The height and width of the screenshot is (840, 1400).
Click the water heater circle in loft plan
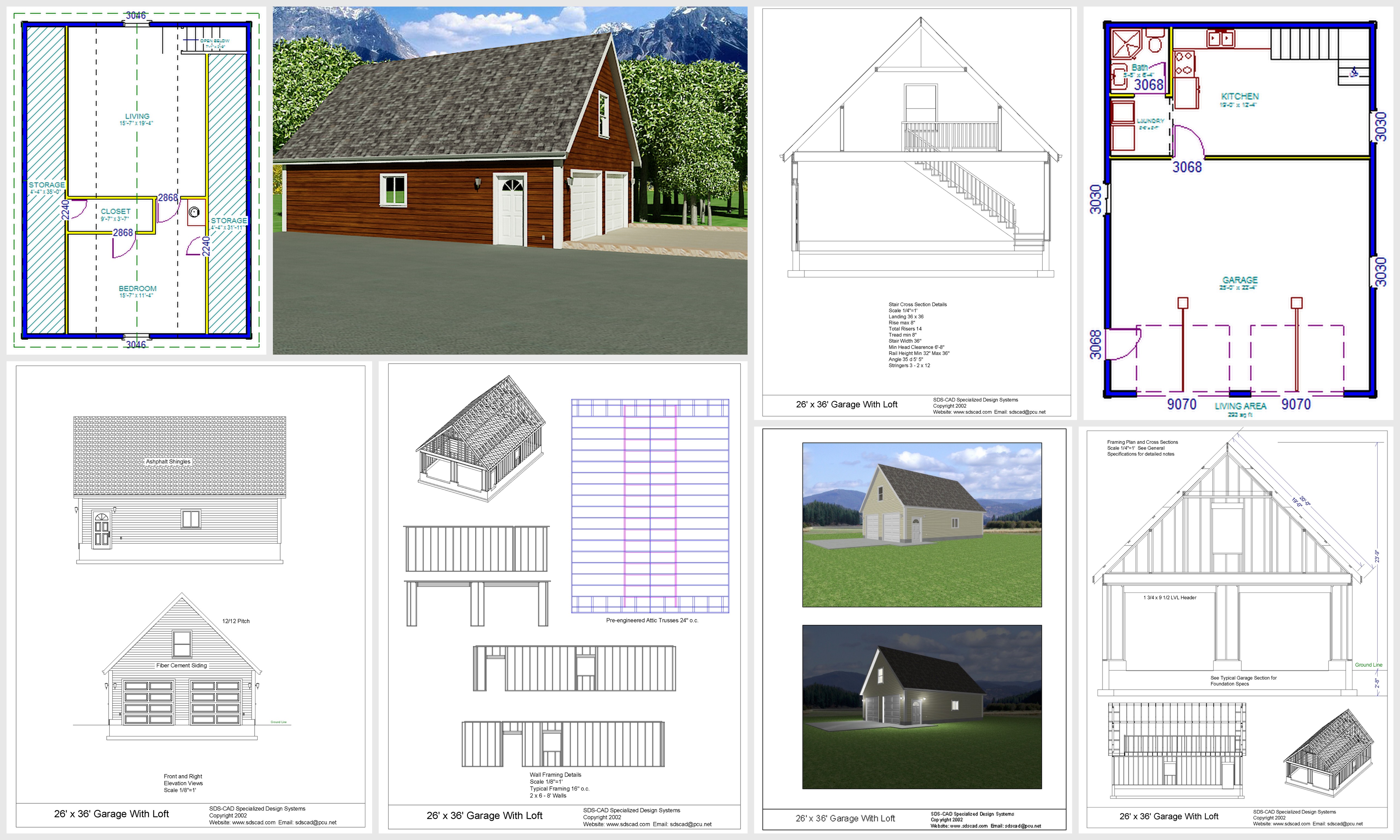pyautogui.click(x=194, y=213)
